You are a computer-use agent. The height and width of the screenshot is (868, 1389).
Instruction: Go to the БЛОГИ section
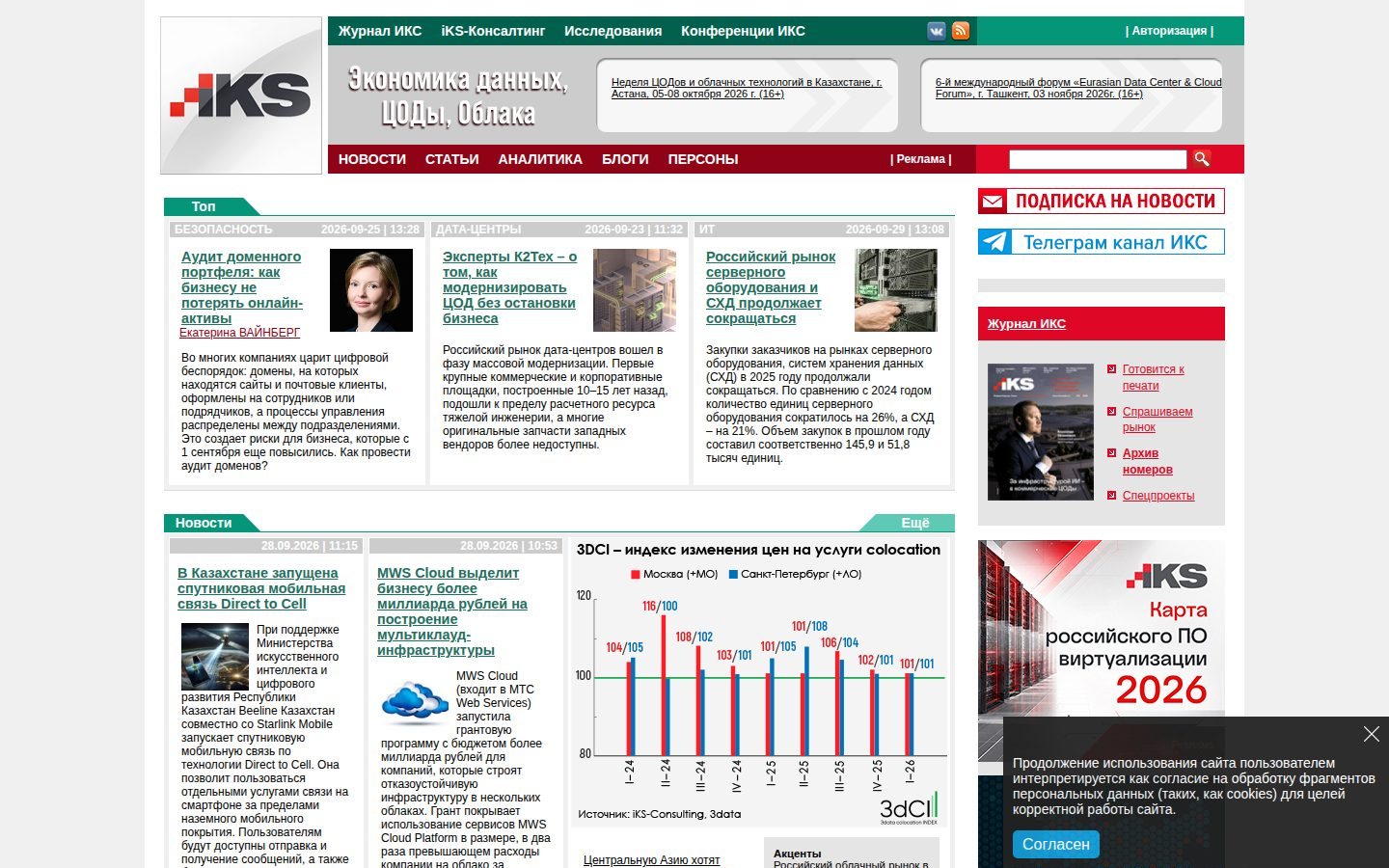point(625,159)
